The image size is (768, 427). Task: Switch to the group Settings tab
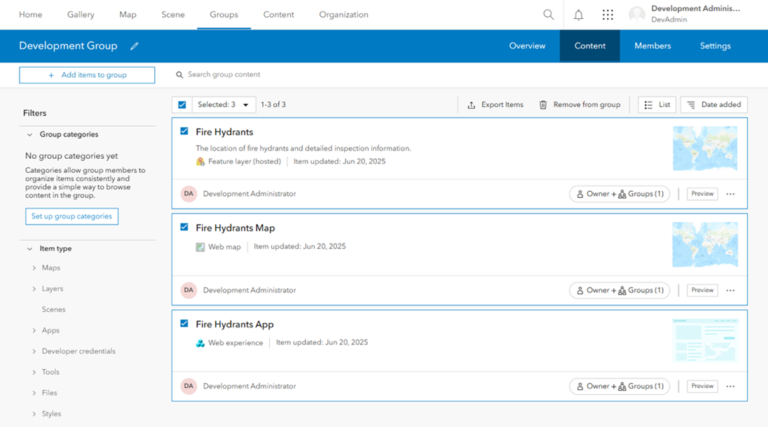tap(715, 46)
